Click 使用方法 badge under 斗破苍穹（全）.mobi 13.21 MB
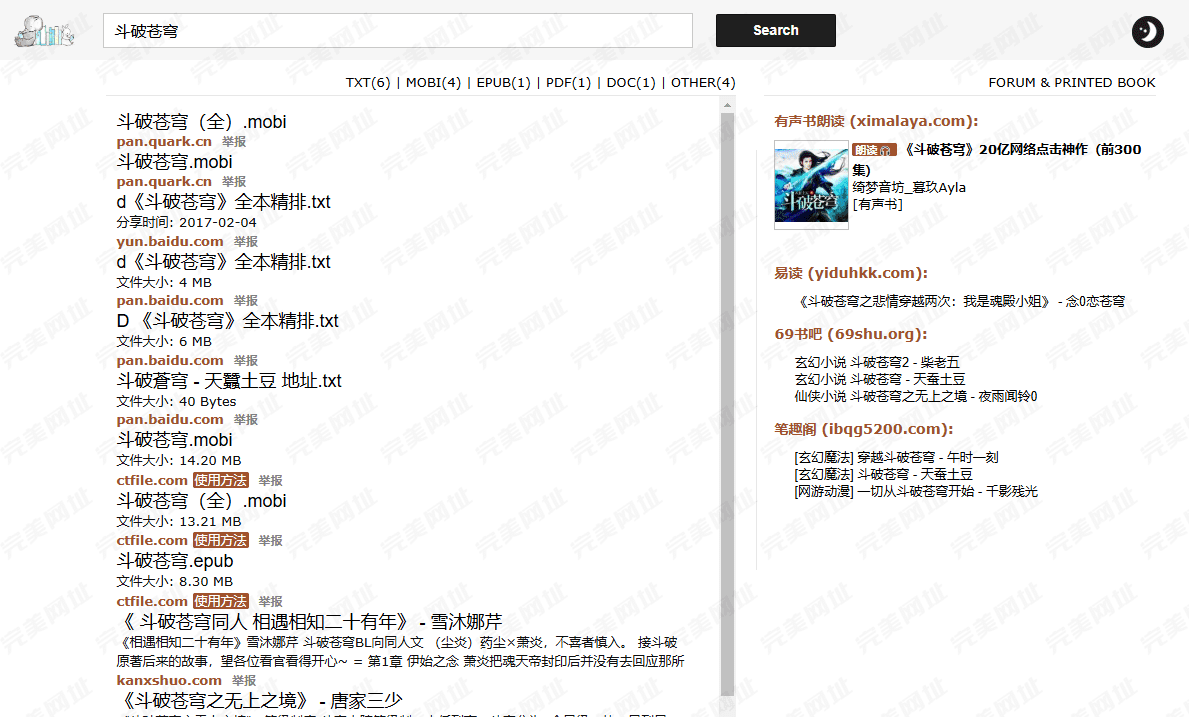 [221, 540]
